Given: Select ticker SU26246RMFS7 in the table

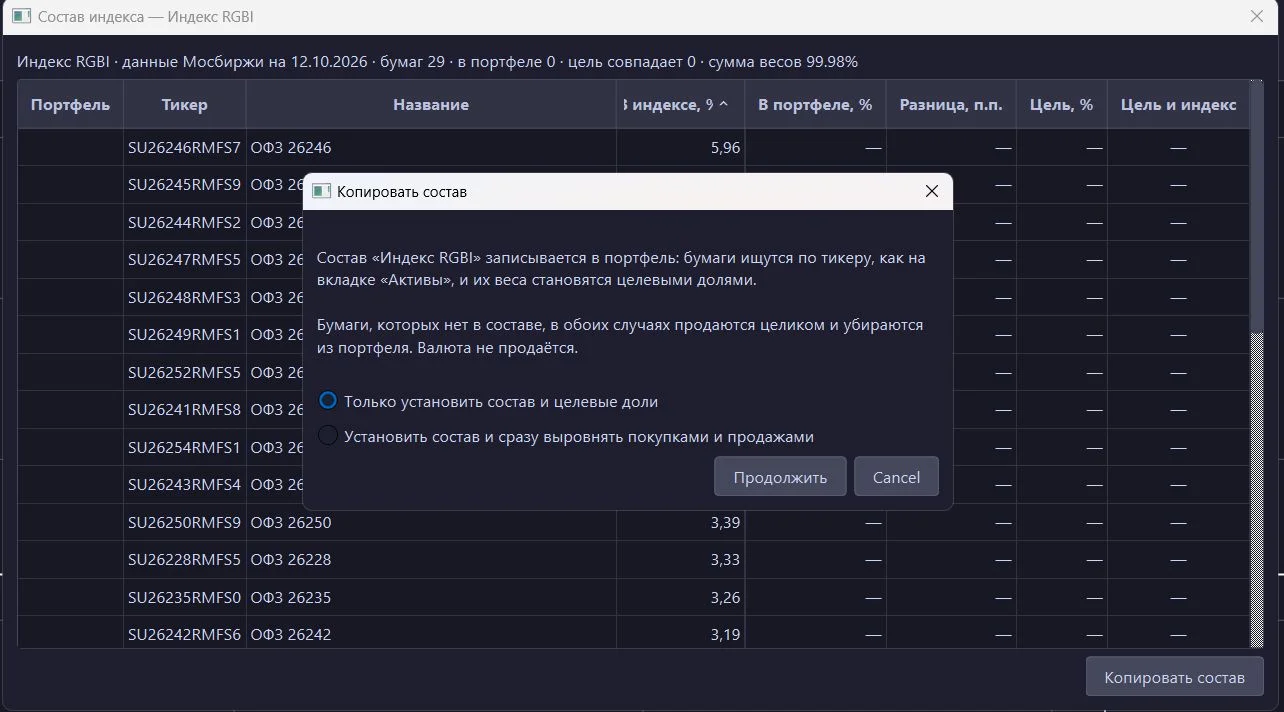Looking at the screenshot, I should click(185, 148).
